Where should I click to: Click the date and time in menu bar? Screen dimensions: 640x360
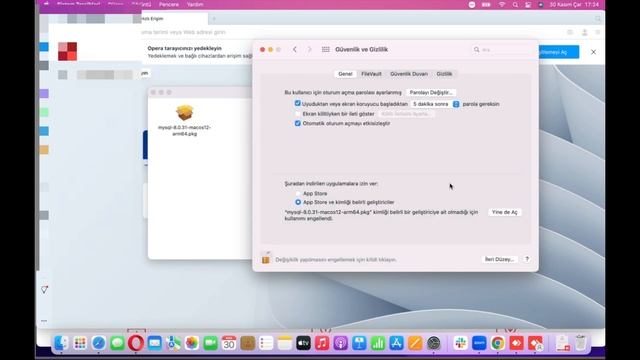click(x=574, y=4)
